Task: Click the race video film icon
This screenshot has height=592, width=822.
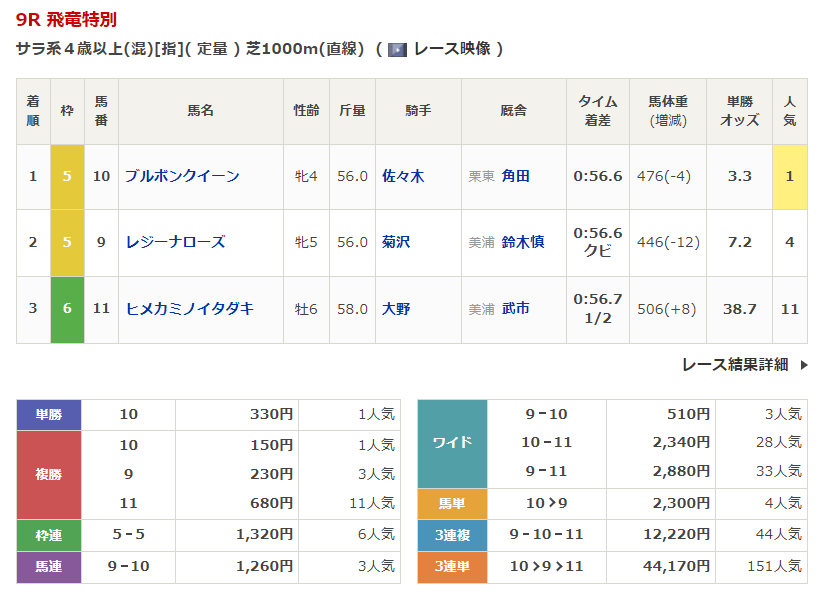Action: [x=397, y=49]
